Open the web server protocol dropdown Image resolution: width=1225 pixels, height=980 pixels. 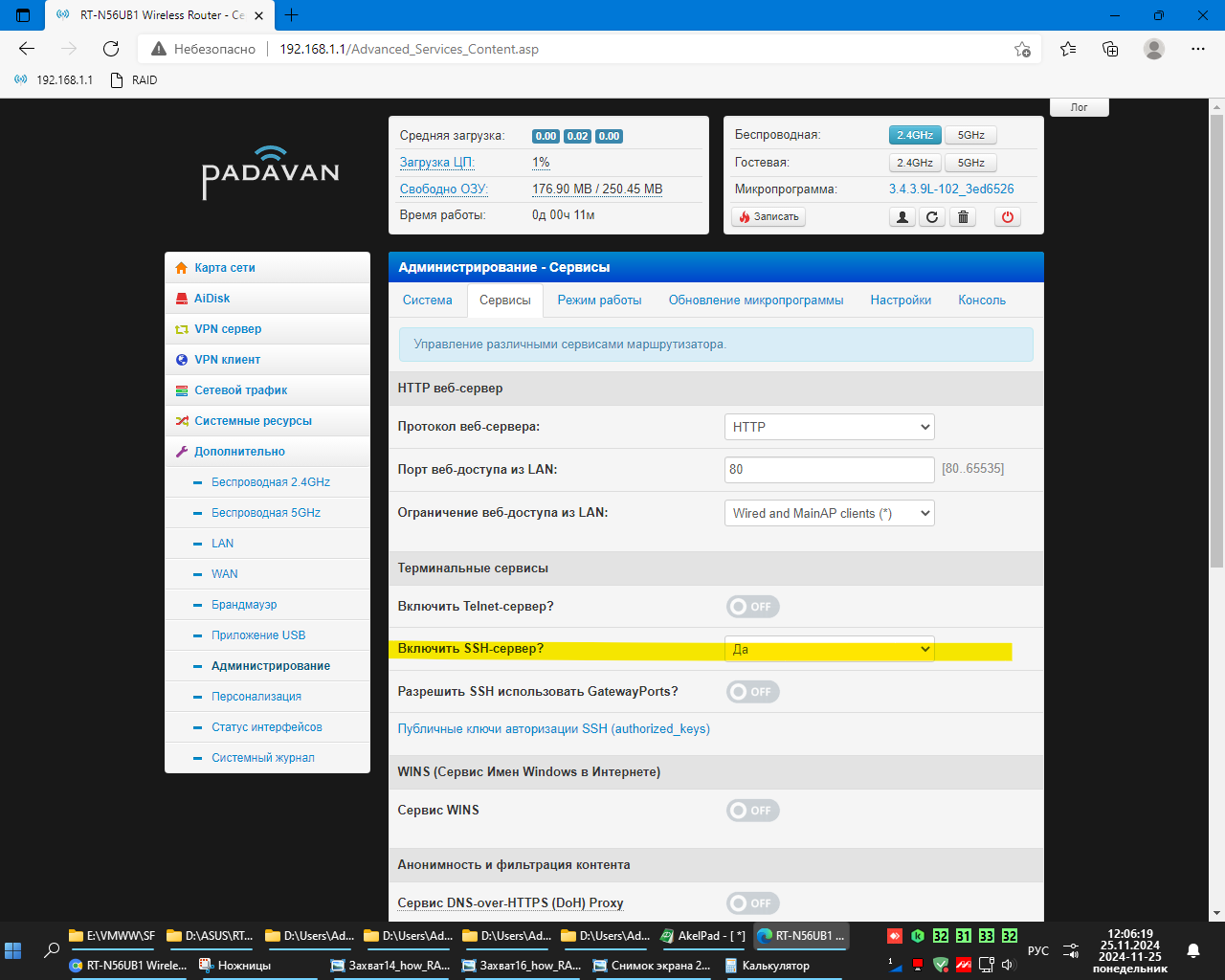pyautogui.click(x=829, y=427)
